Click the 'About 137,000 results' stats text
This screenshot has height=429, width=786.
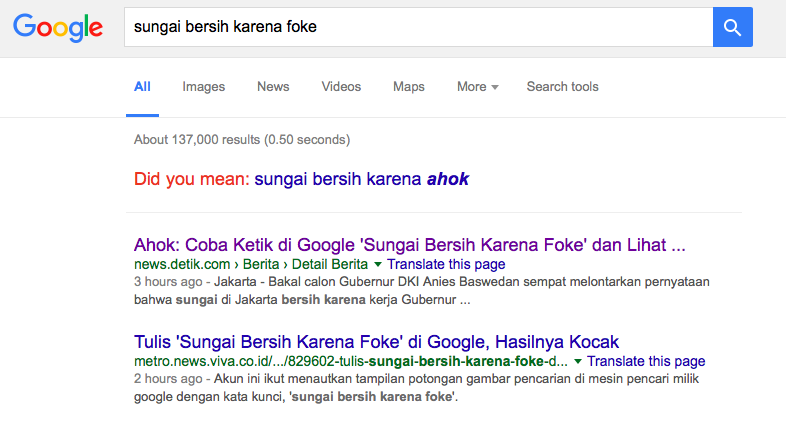point(241,140)
